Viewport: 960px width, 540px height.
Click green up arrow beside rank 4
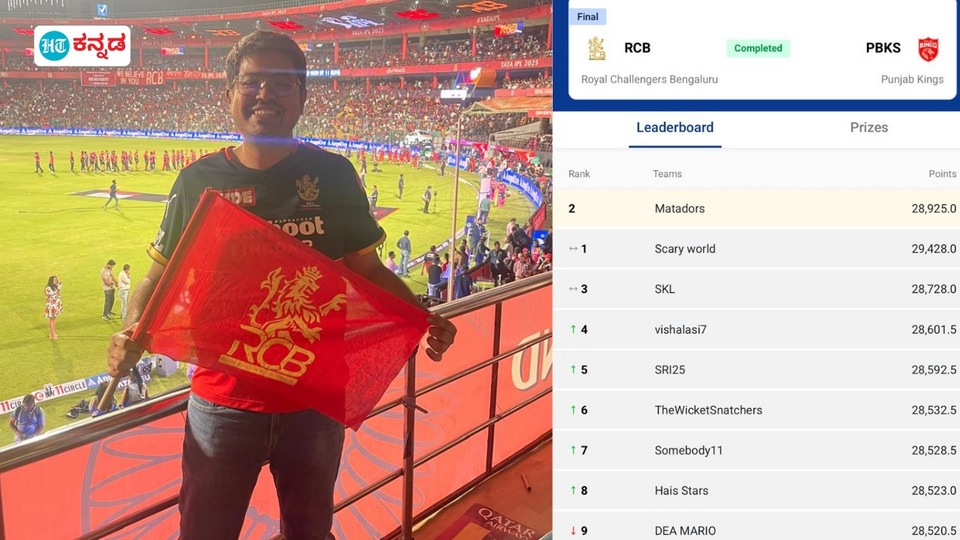(573, 329)
